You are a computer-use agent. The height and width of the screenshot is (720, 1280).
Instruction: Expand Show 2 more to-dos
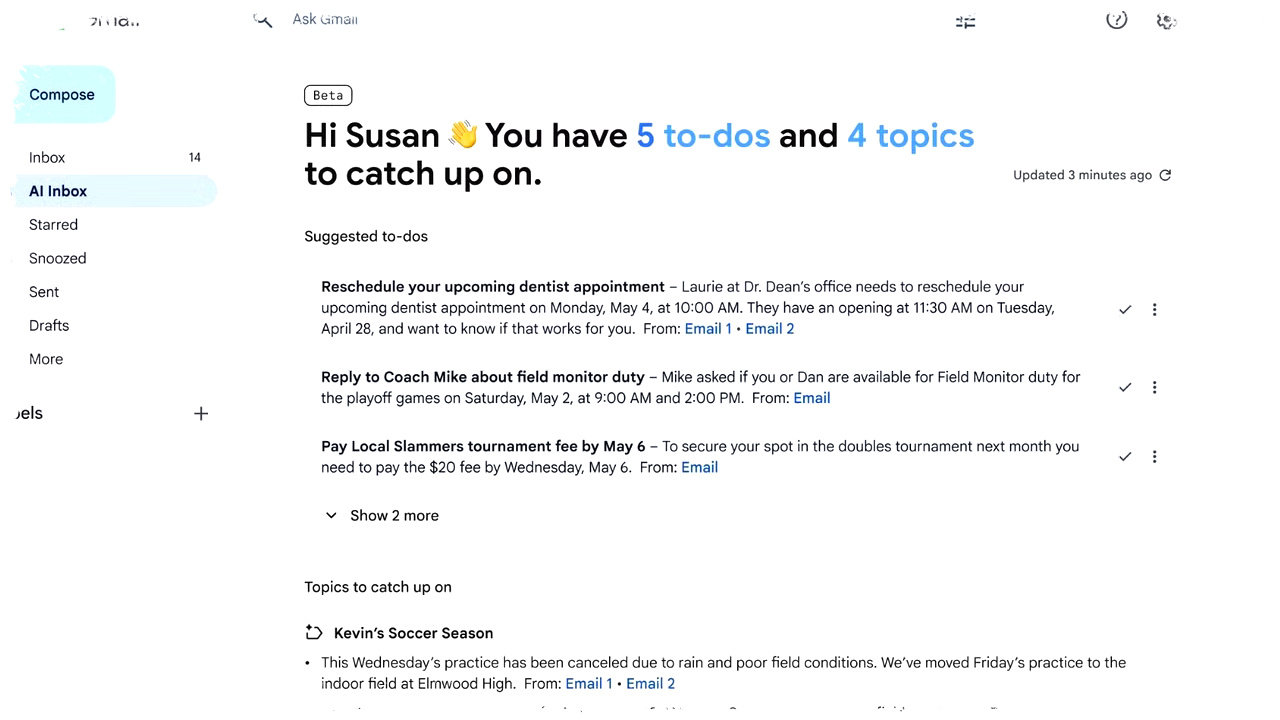point(382,516)
